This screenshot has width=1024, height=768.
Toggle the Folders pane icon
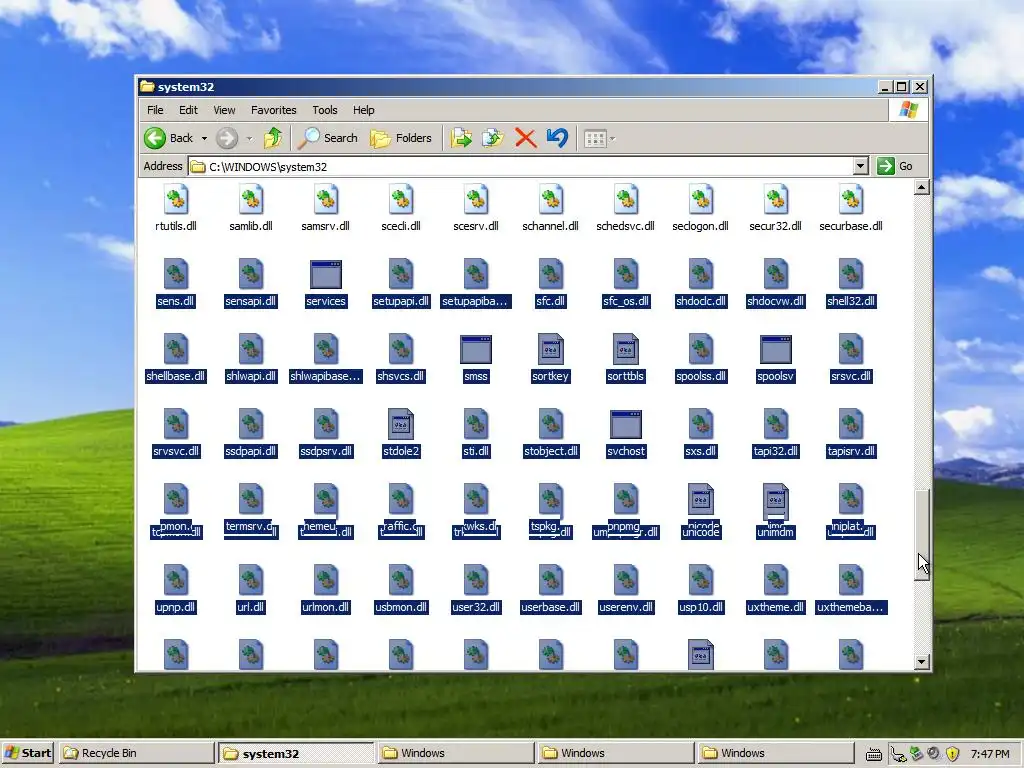coord(380,138)
